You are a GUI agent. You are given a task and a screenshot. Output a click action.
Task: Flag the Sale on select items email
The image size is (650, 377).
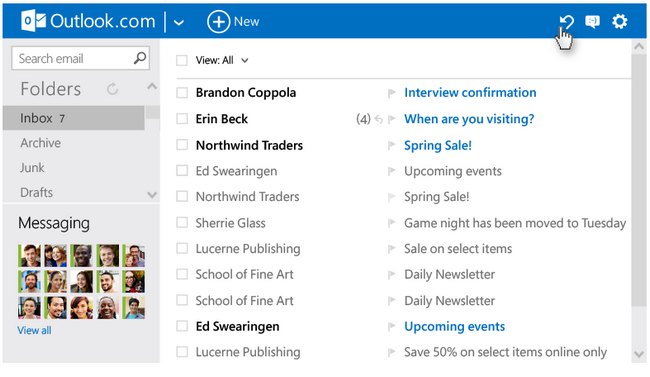point(391,249)
